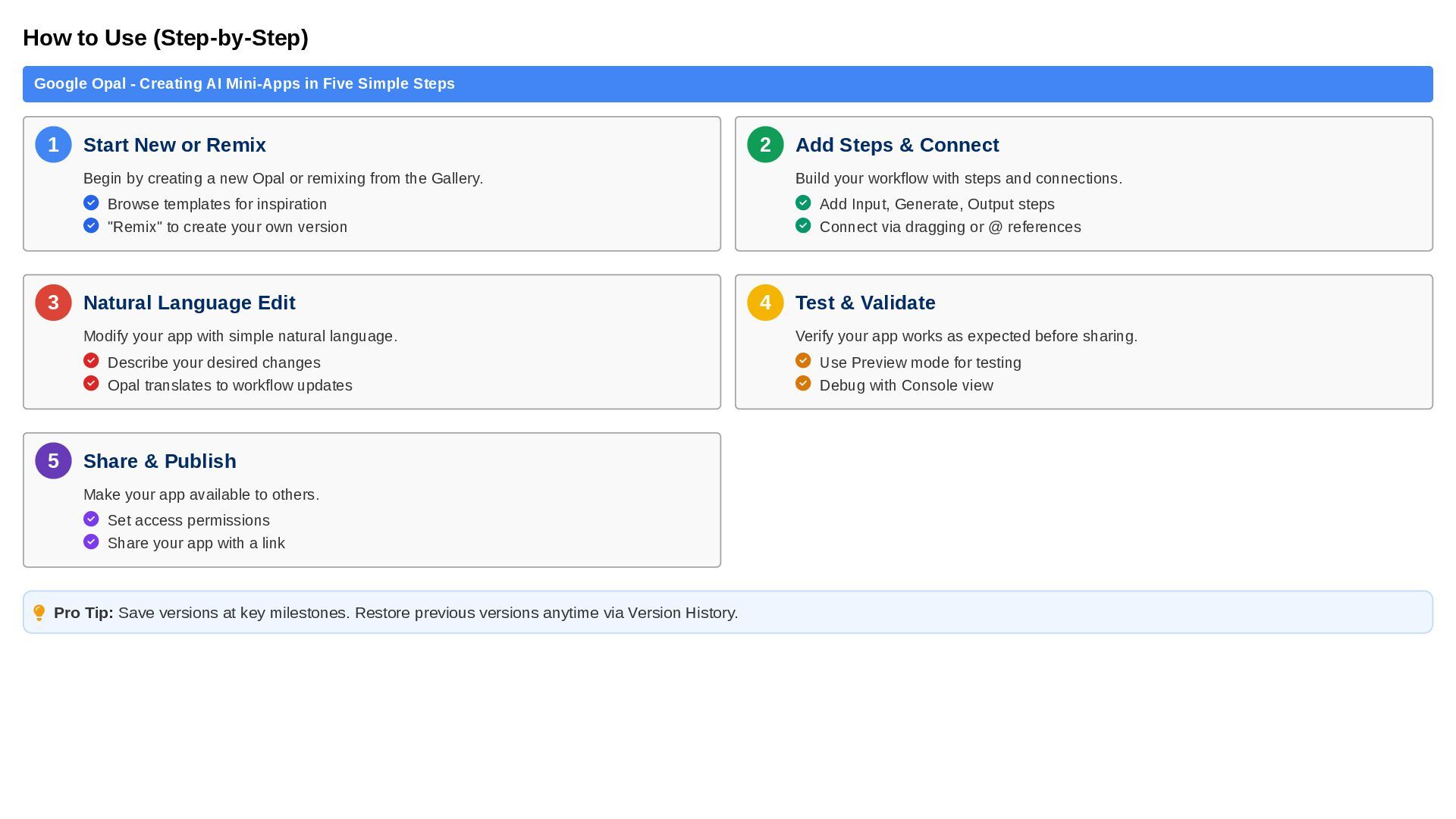Click the Pro Tip text about Version History
This screenshot has height=819, width=1456.
coord(428,613)
